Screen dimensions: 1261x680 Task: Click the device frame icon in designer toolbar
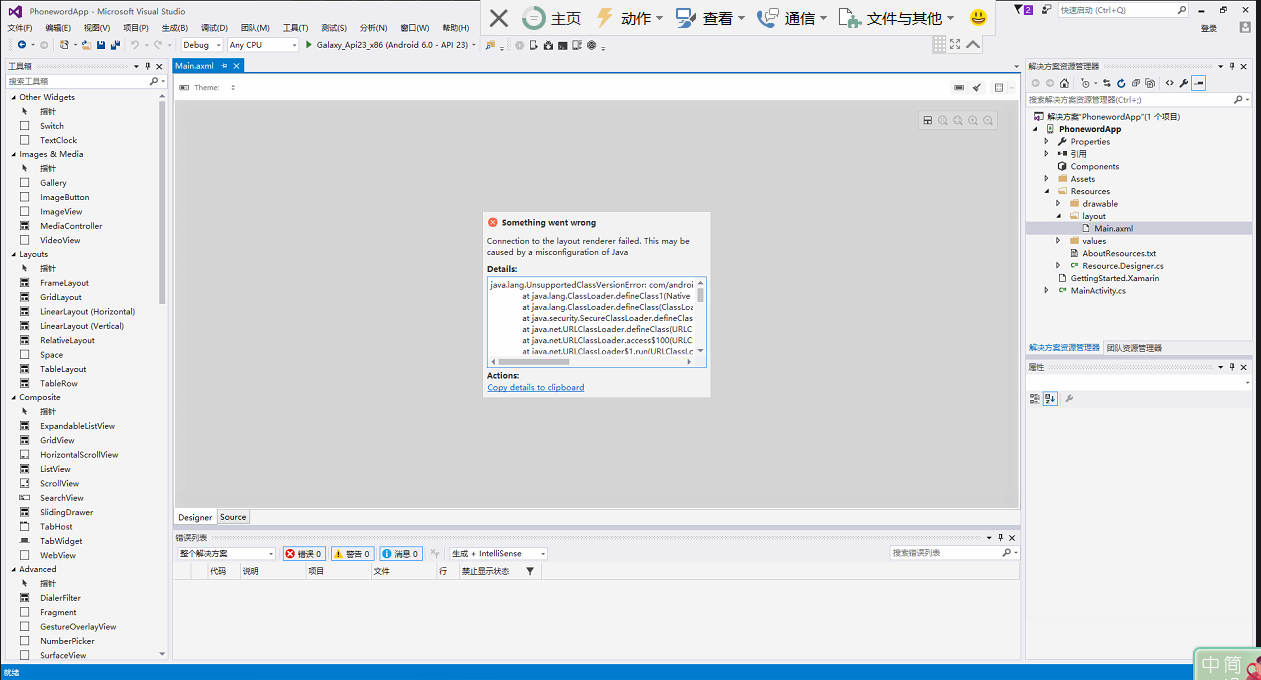click(x=959, y=88)
